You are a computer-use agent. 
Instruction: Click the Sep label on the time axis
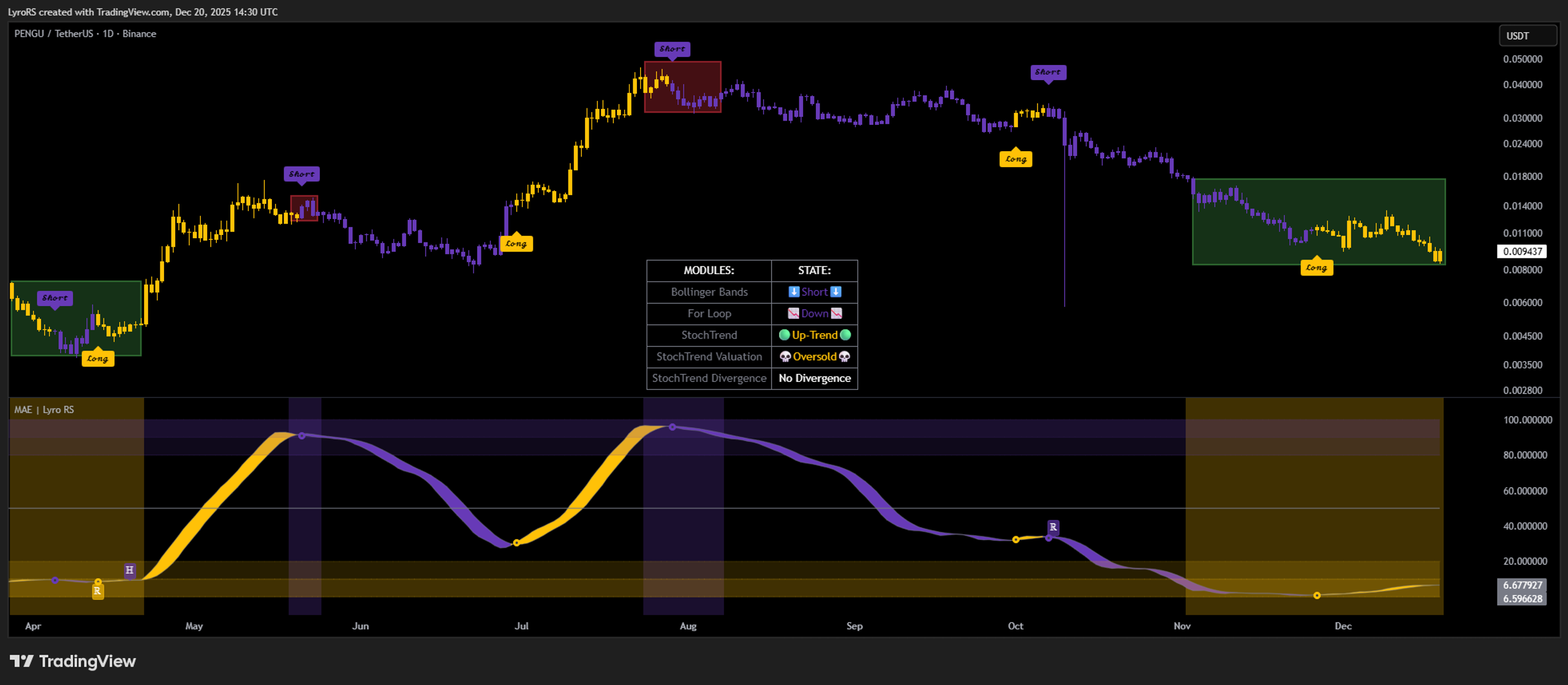(854, 626)
